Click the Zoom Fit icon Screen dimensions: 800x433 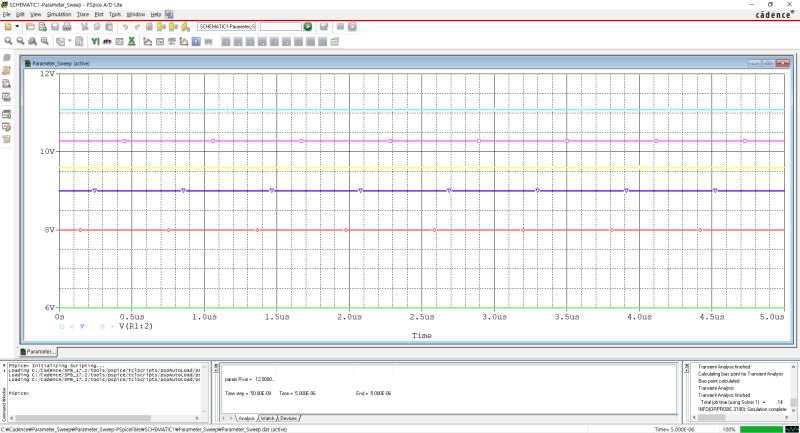pyautogui.click(x=45, y=41)
